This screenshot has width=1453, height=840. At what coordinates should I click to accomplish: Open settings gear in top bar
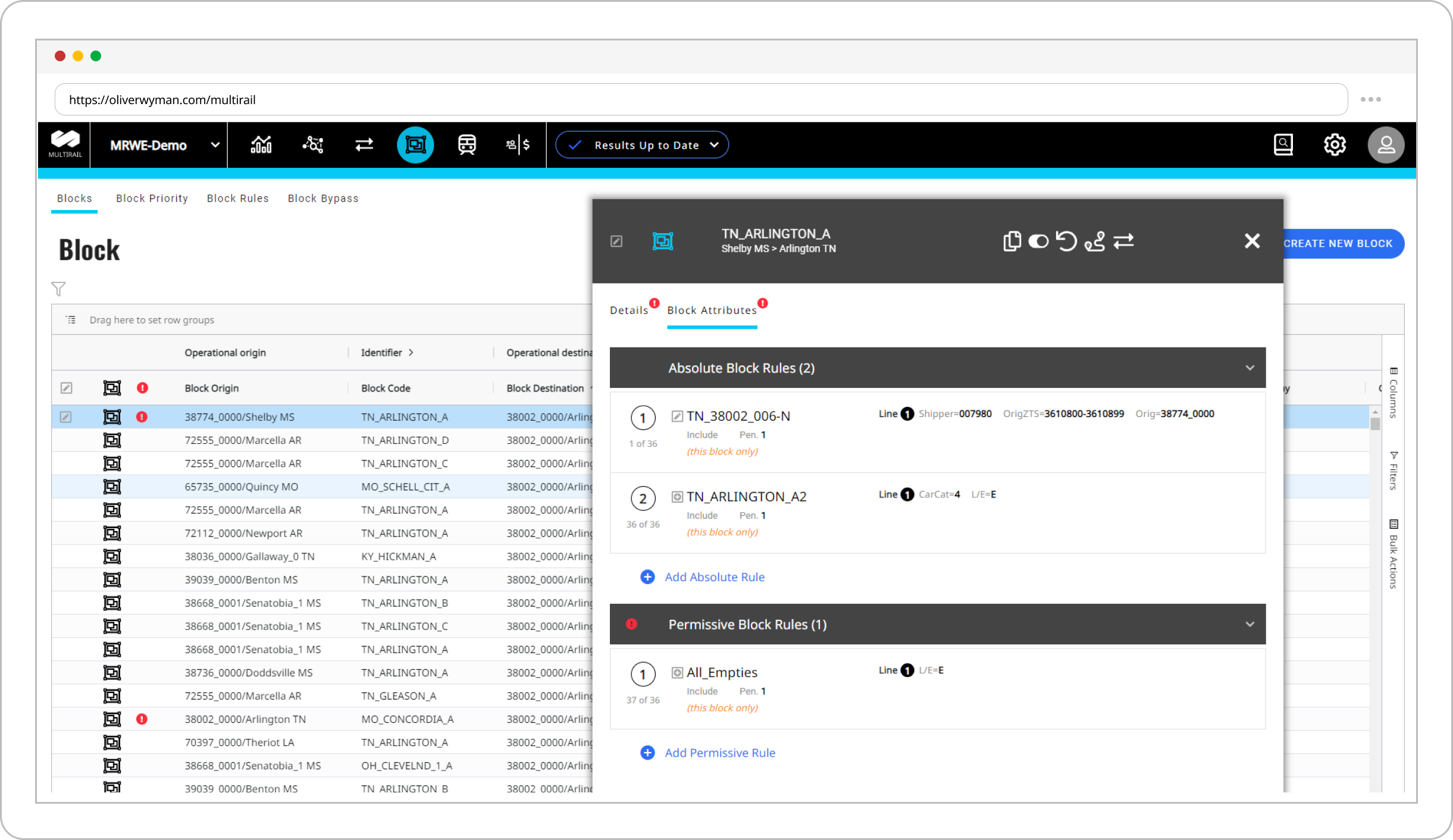[x=1335, y=145]
